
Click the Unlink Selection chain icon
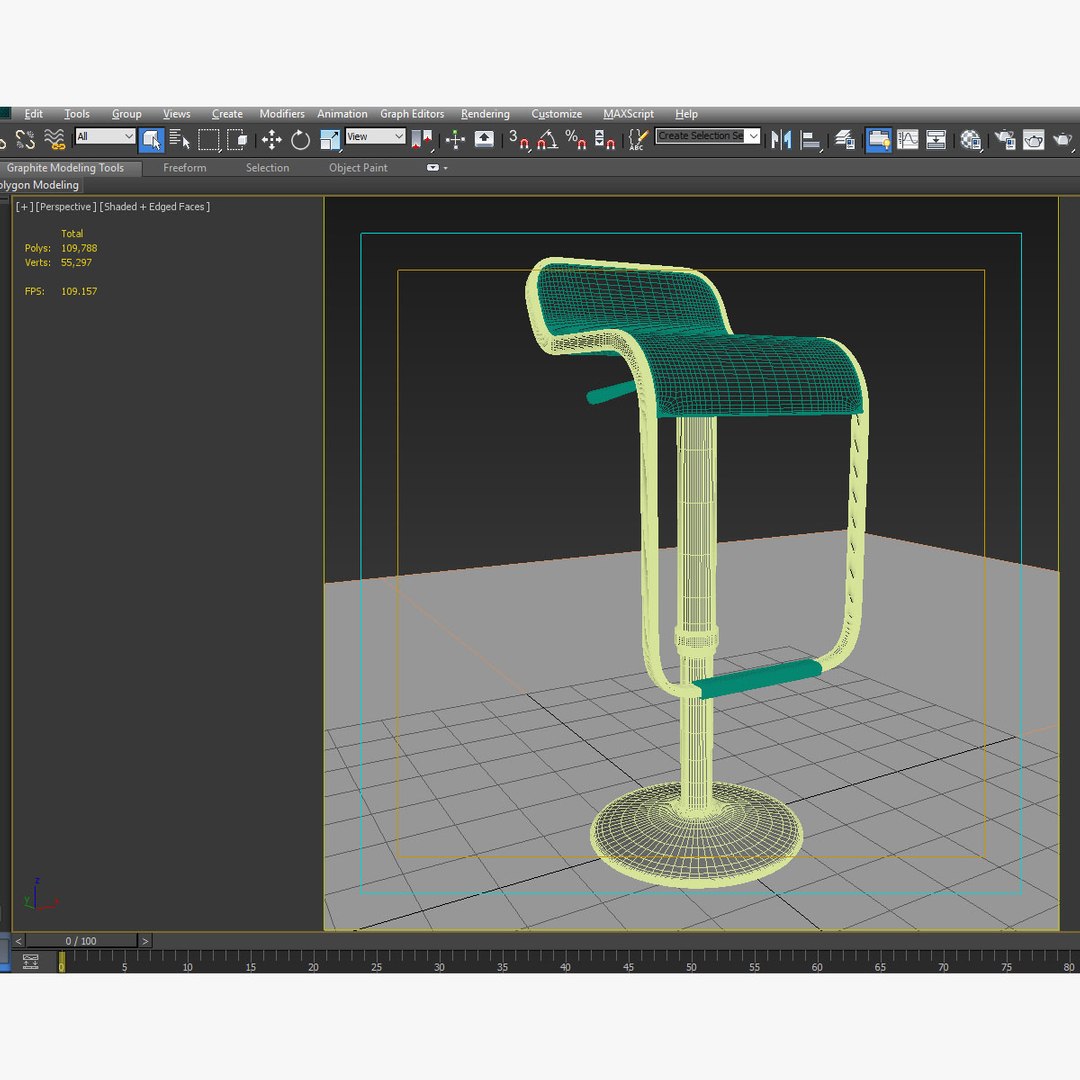click(x=25, y=140)
